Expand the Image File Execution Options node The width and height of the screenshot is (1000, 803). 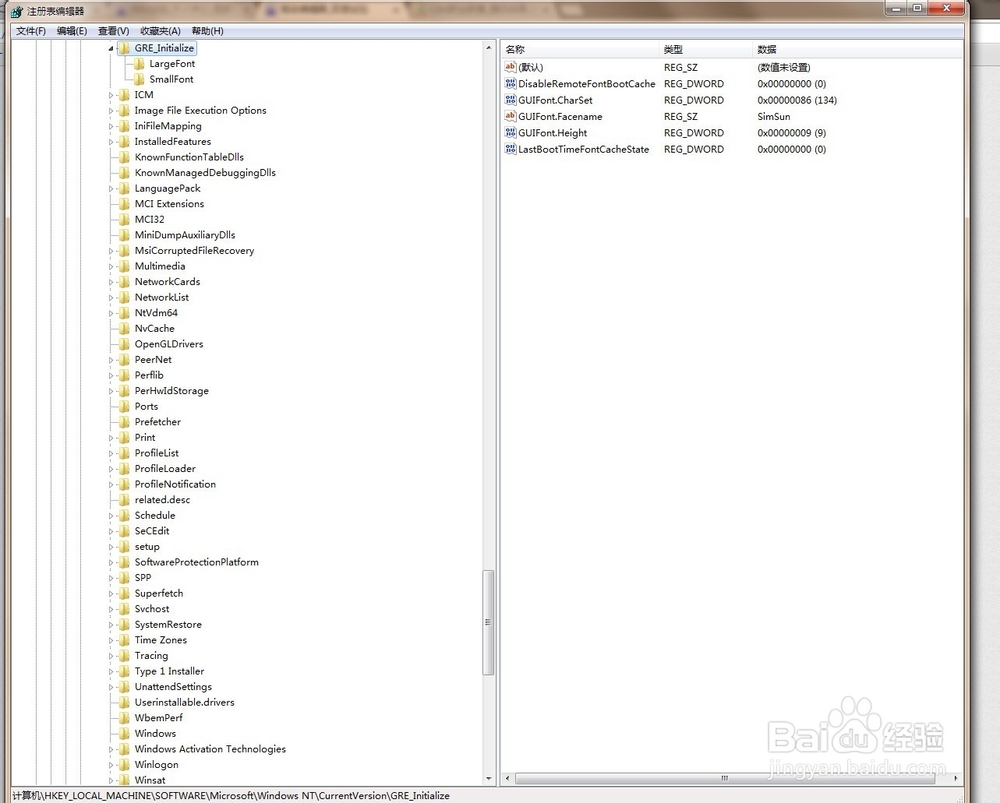(x=111, y=111)
